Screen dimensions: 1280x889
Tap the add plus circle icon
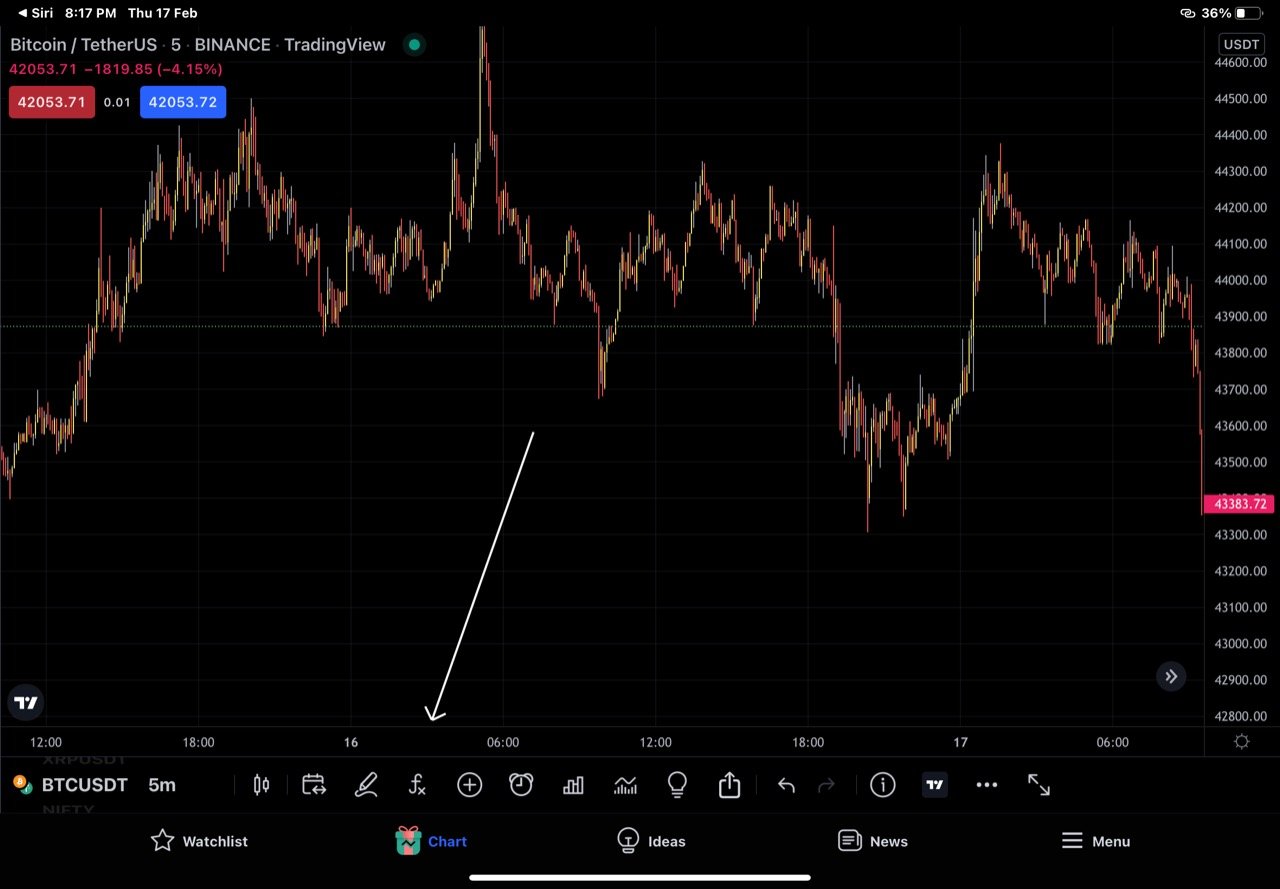[x=470, y=785]
